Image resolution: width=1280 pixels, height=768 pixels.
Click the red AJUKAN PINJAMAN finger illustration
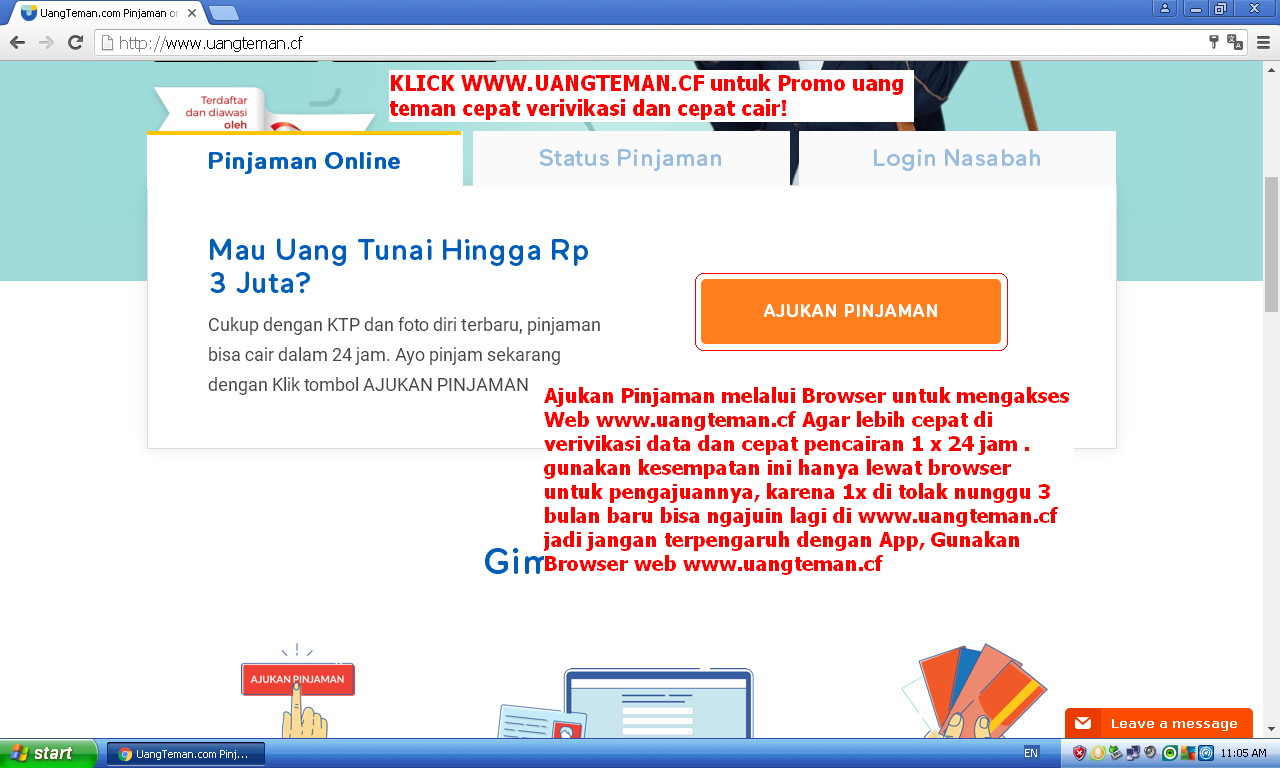(298, 691)
